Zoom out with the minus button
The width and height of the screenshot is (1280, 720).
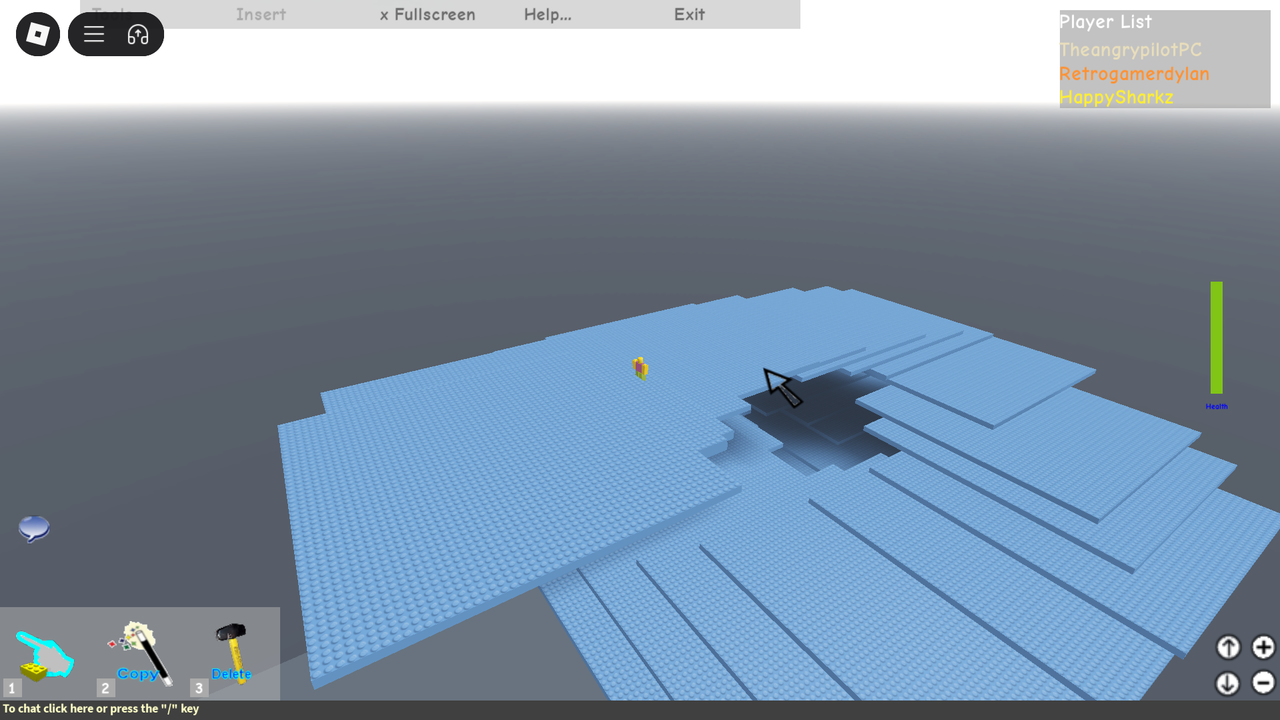click(1264, 683)
